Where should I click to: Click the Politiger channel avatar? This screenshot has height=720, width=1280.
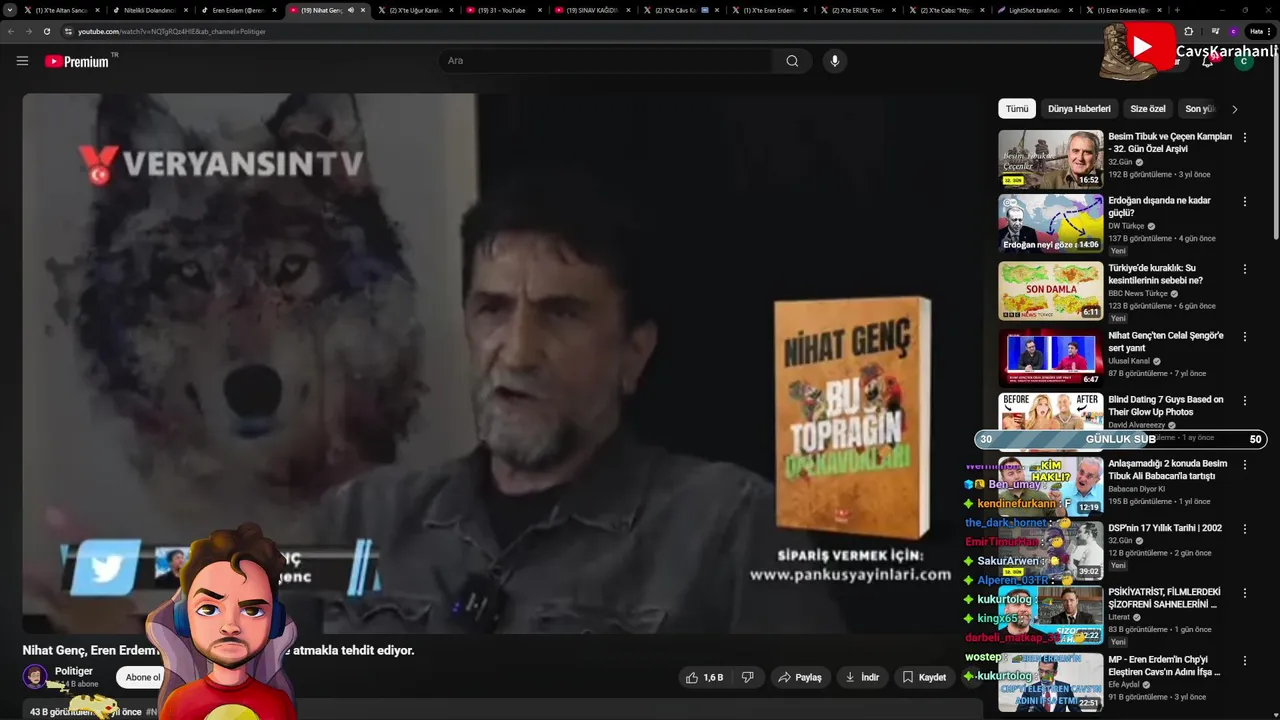pyautogui.click(x=35, y=677)
